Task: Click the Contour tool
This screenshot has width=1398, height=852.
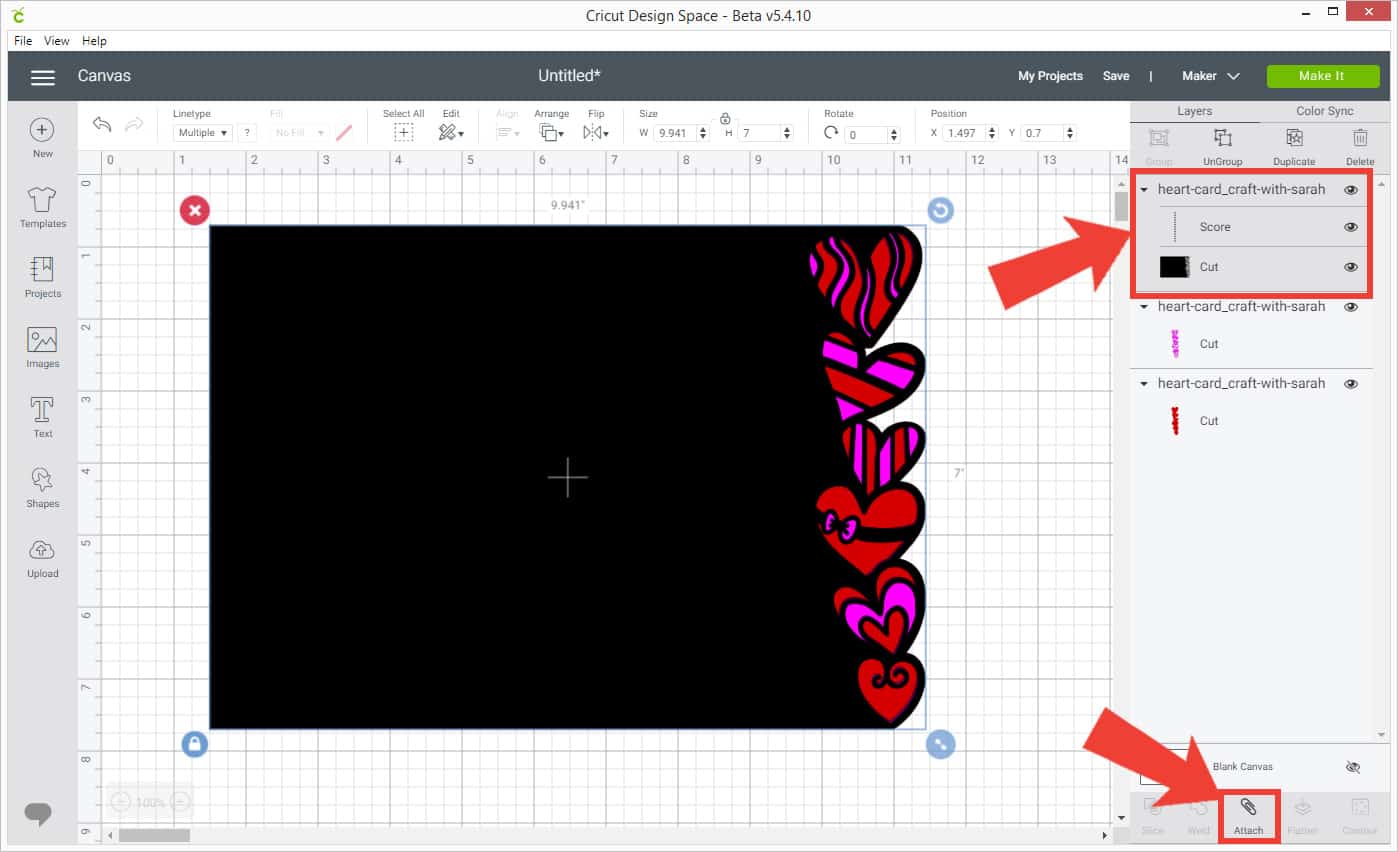Action: (1359, 815)
